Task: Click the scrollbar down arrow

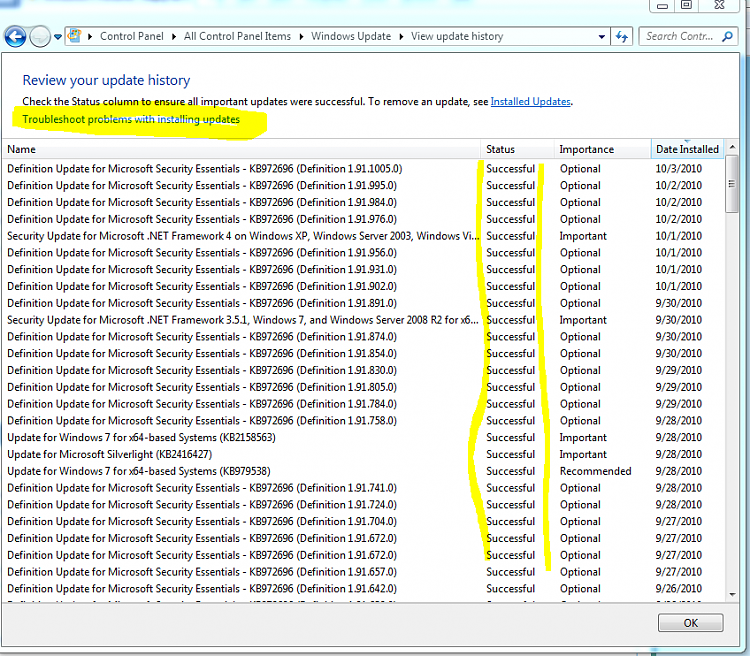Action: click(x=732, y=595)
